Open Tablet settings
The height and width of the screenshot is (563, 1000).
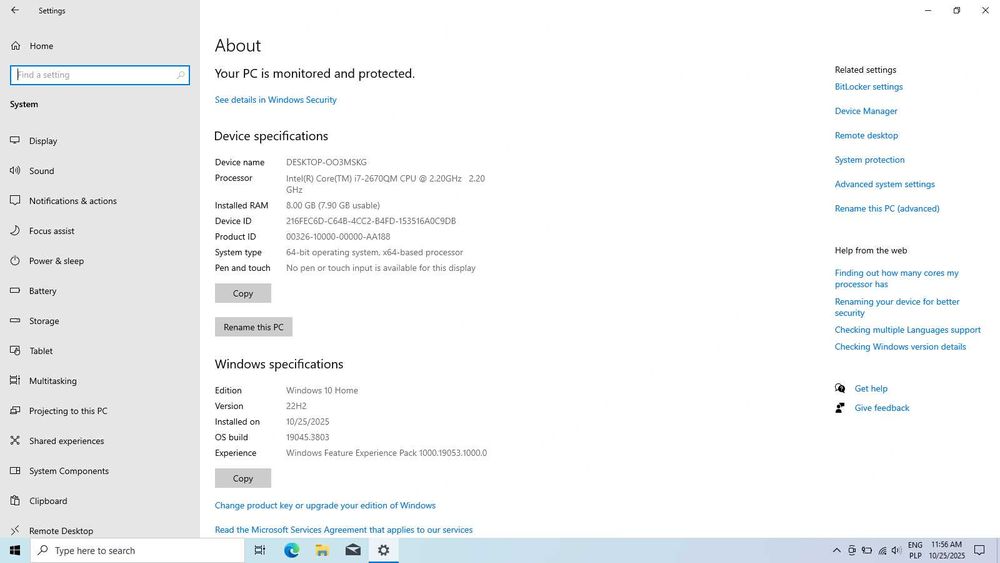click(41, 351)
